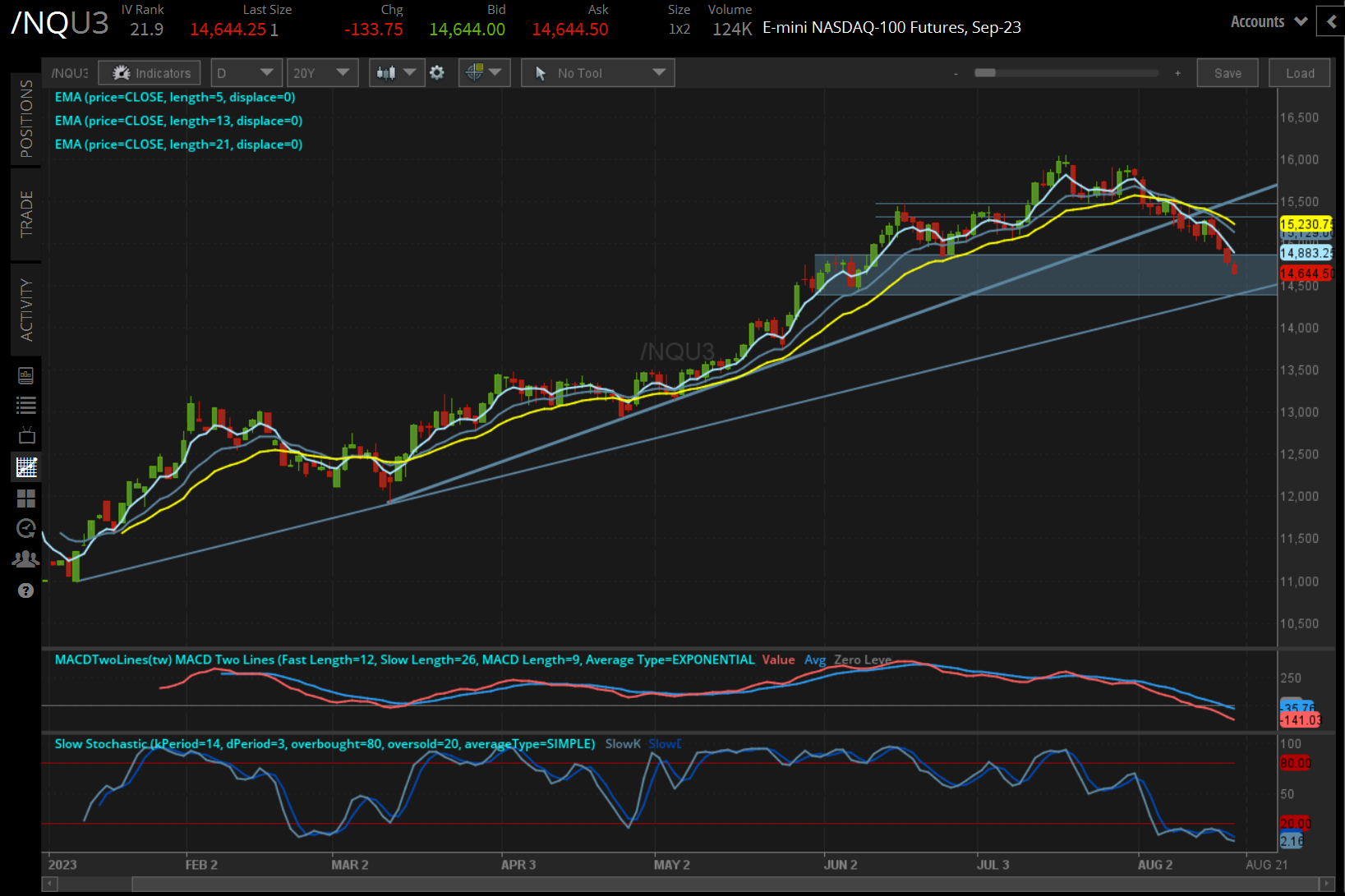Open the Accounts dropdown
Viewport: 1345px width, 896px height.
point(1267,21)
